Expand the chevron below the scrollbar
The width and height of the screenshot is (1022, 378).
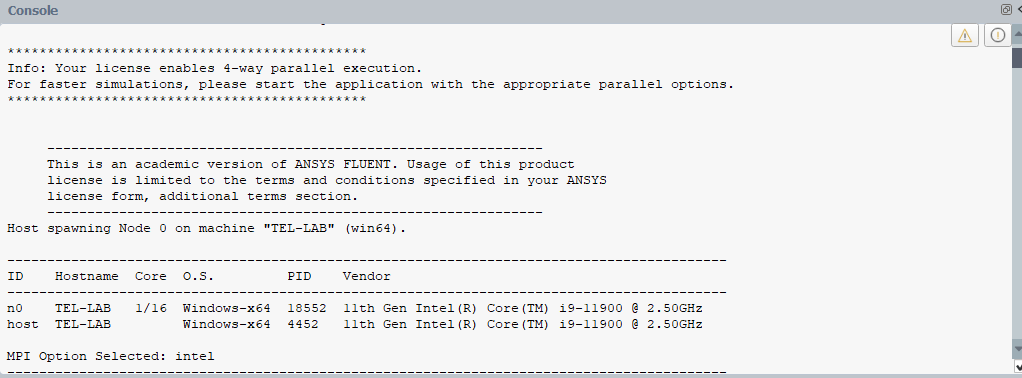pos(1017,367)
